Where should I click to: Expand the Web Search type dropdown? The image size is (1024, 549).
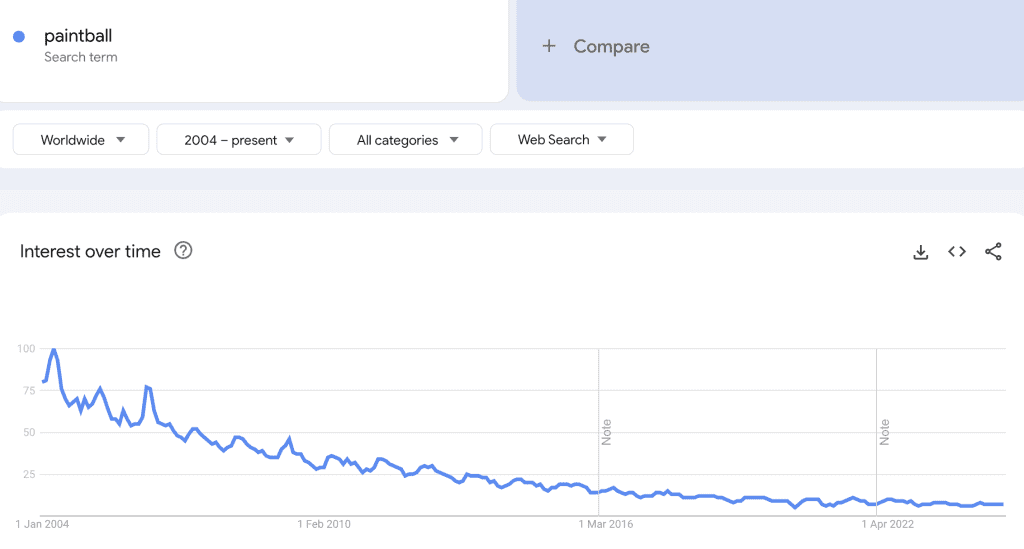[x=561, y=140]
